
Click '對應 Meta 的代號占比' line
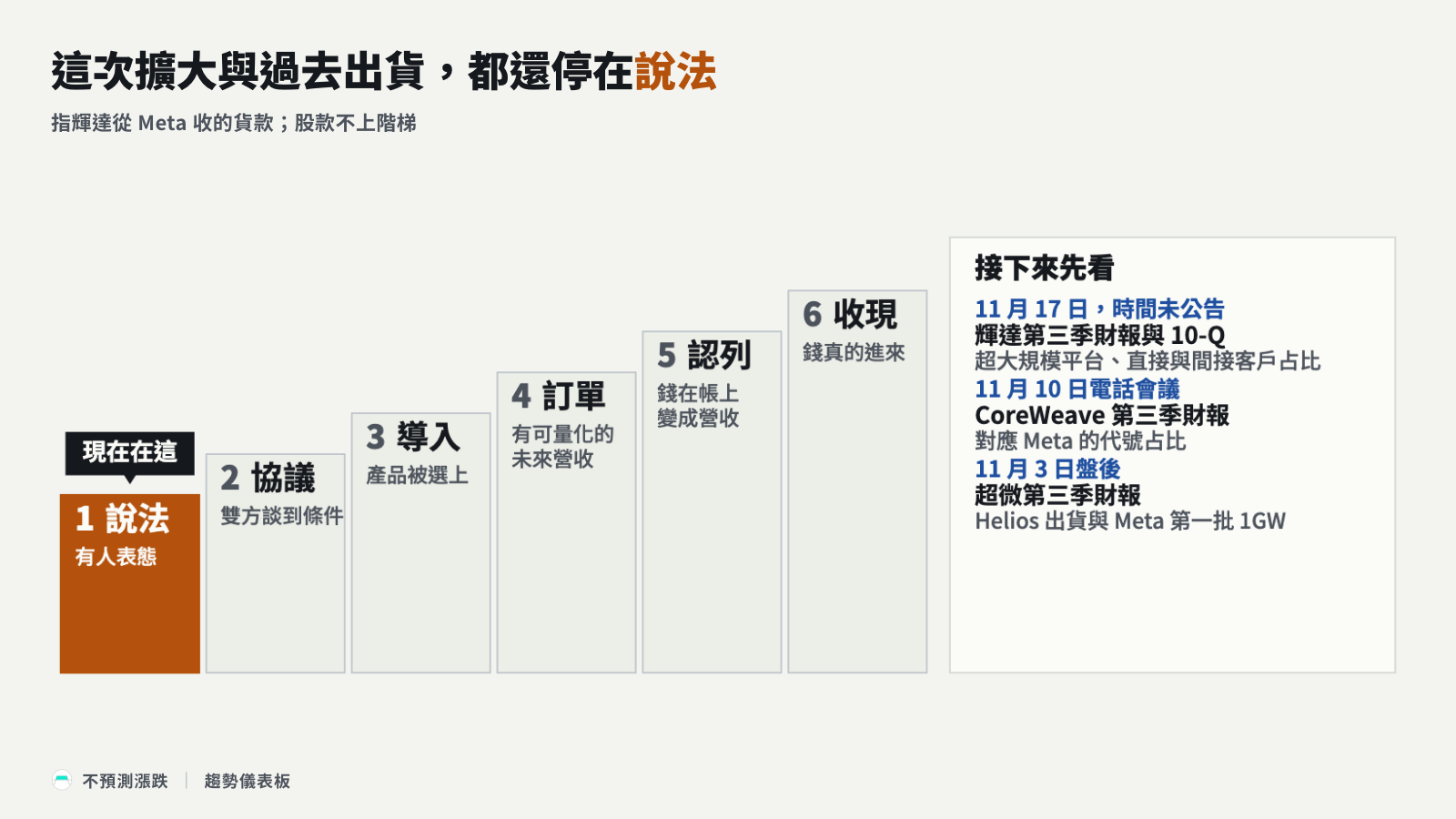click(x=1080, y=441)
